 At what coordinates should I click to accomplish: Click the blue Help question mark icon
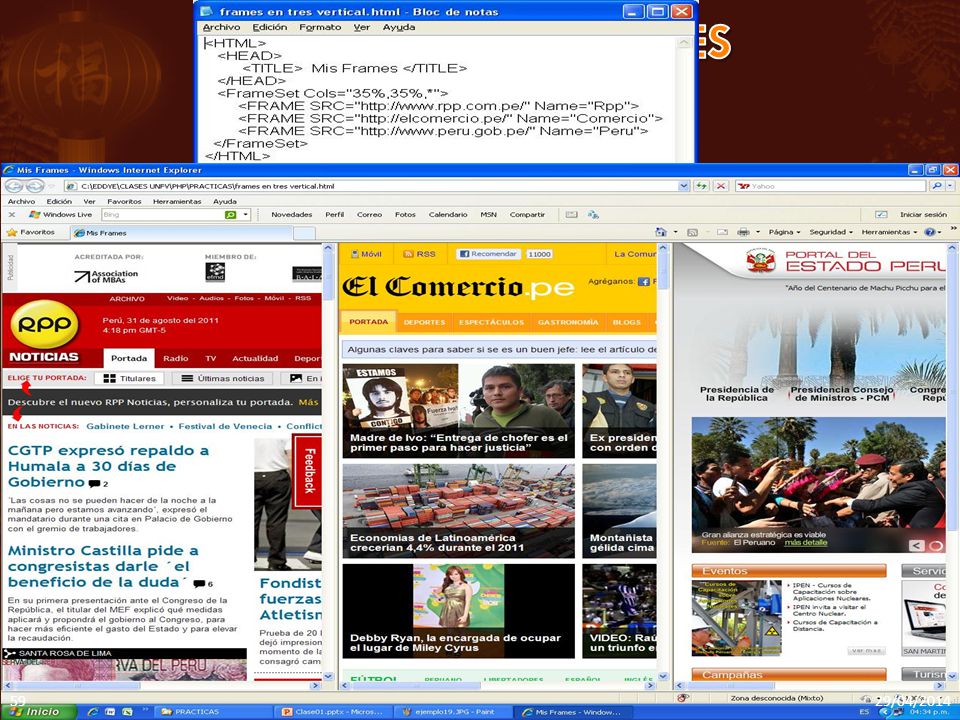click(930, 232)
